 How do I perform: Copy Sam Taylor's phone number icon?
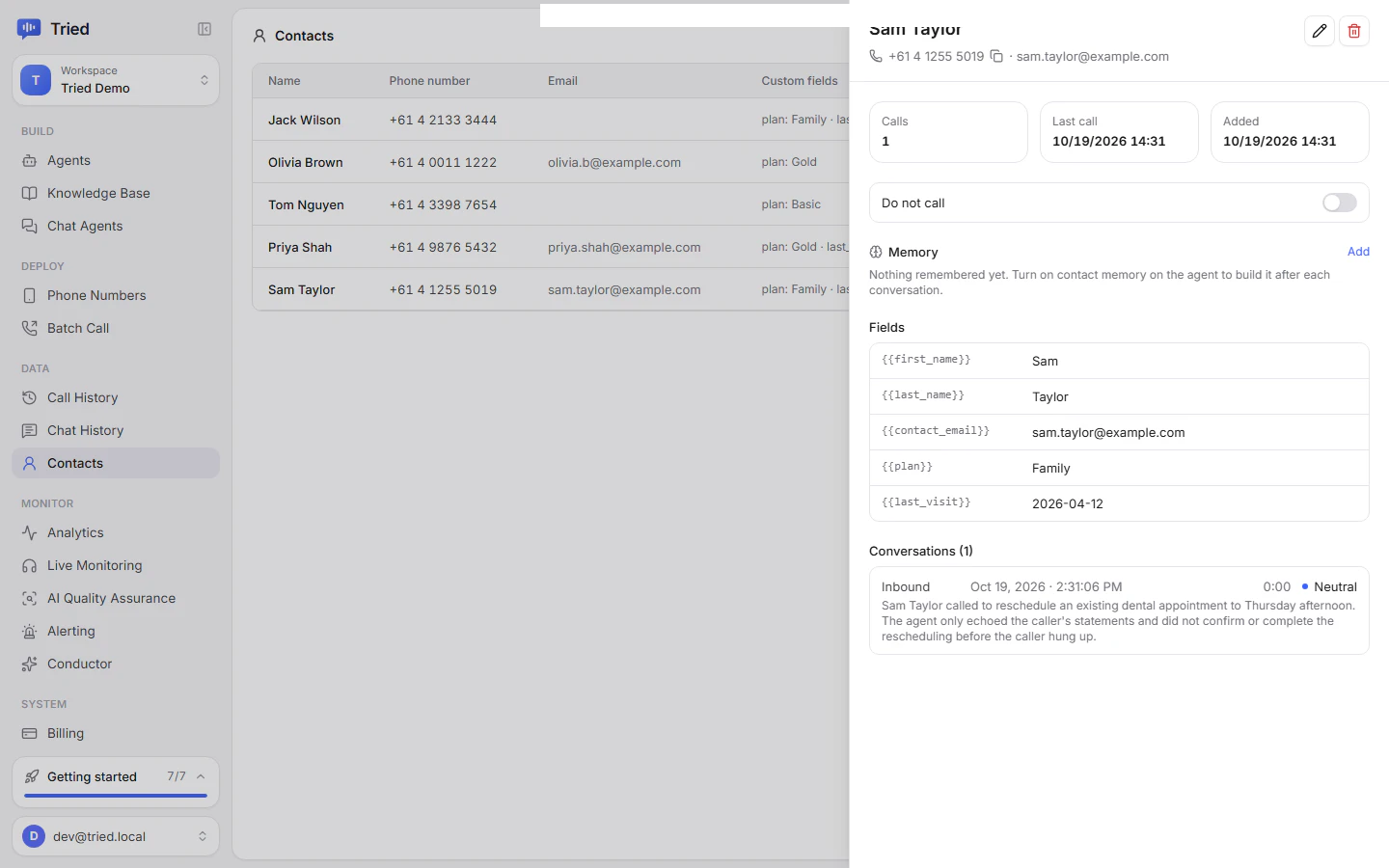(x=996, y=56)
